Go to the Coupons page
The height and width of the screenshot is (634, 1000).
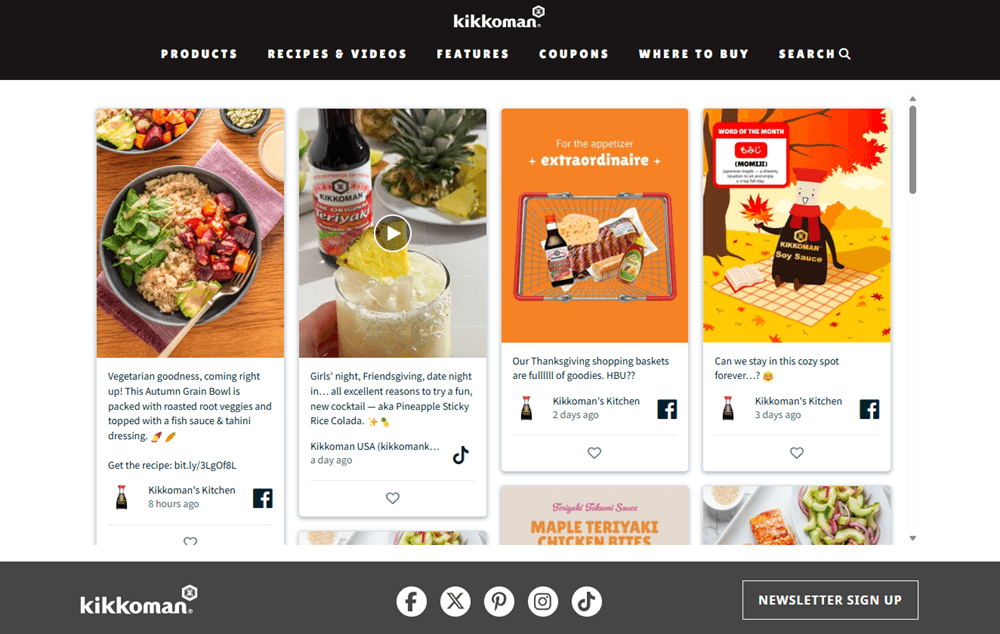click(574, 54)
